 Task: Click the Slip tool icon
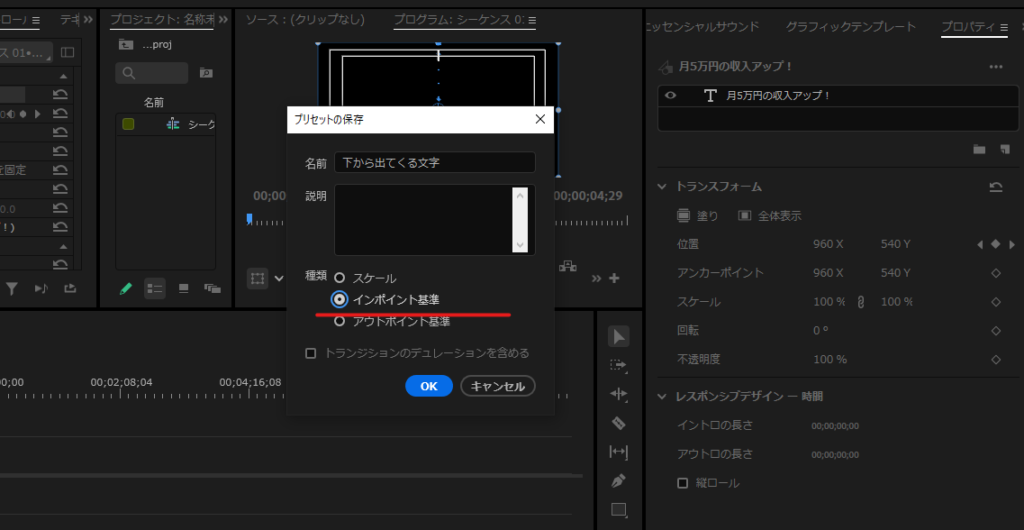[618, 452]
